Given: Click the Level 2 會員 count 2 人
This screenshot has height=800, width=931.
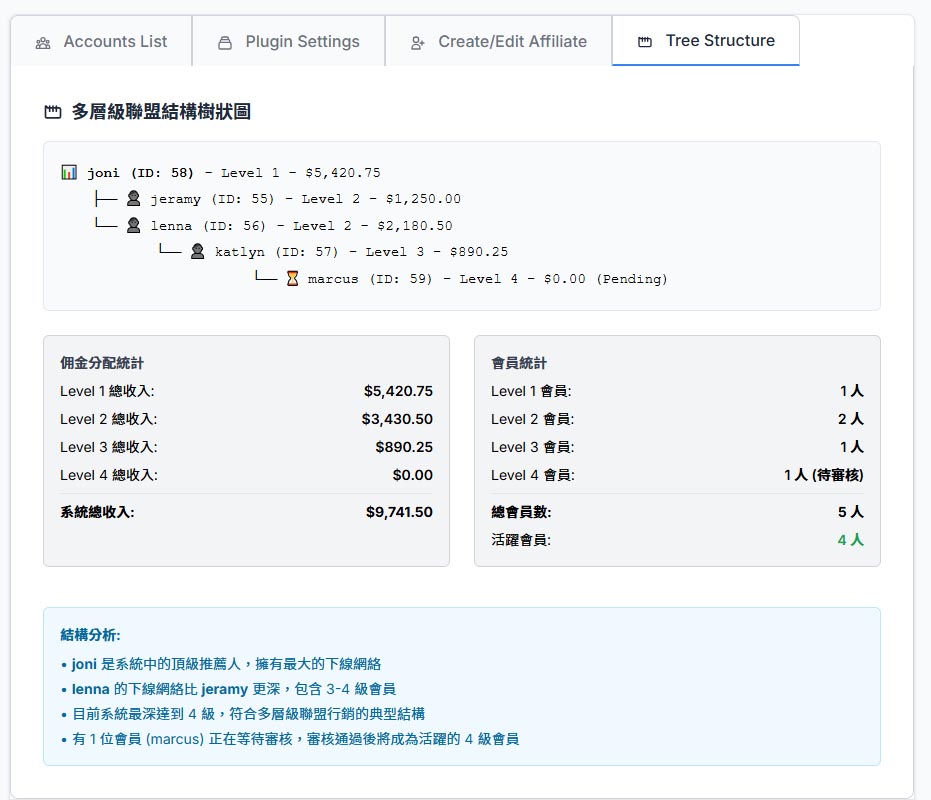Looking at the screenshot, I should click(851, 419).
